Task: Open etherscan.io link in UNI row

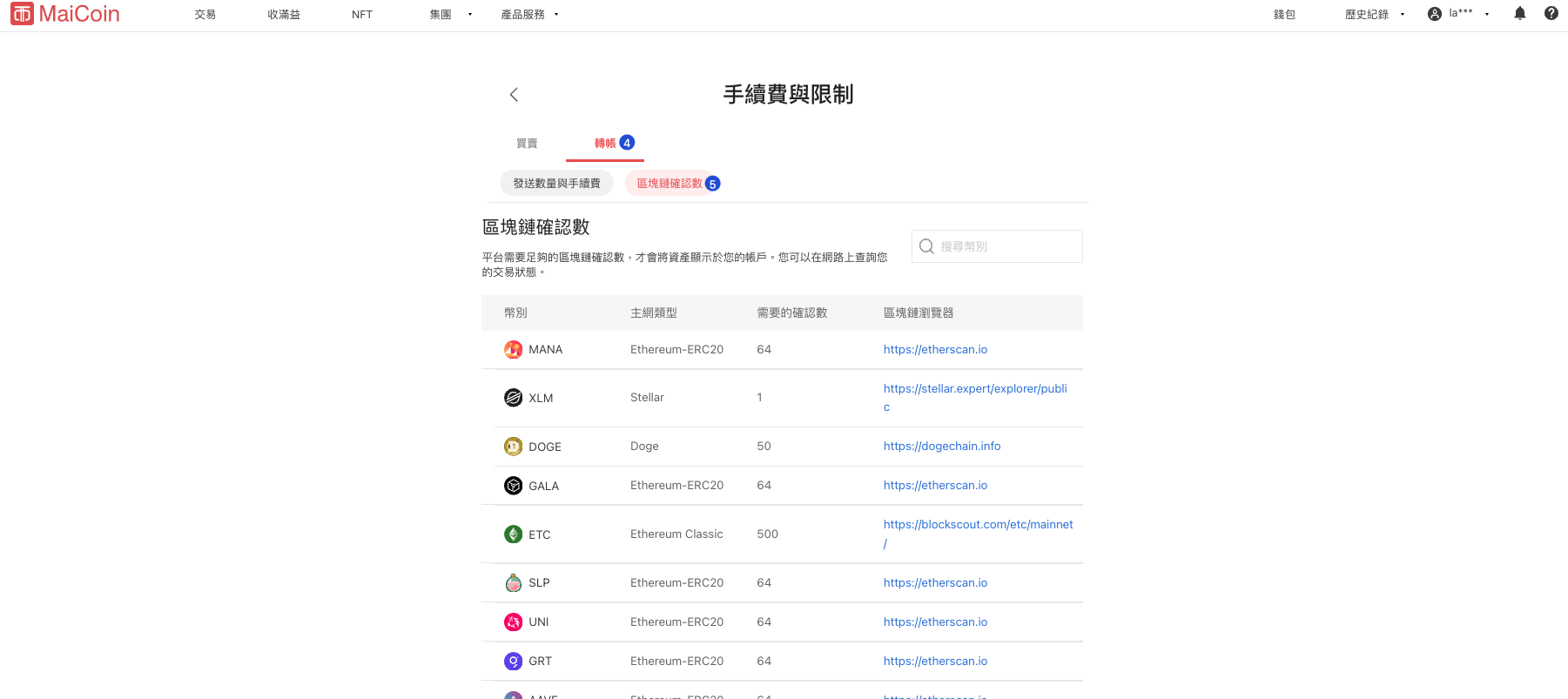Action: click(x=935, y=622)
